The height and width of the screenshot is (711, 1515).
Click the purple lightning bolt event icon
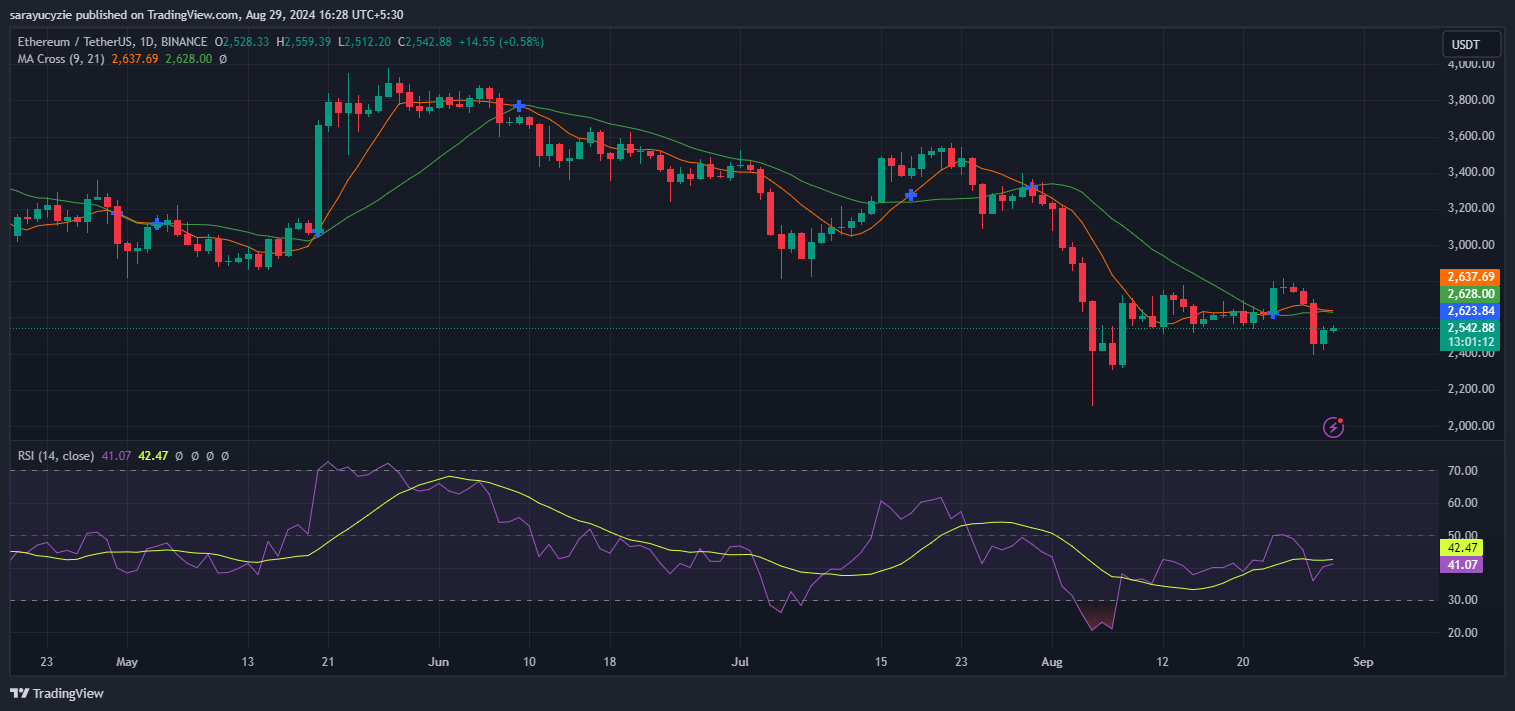click(x=1333, y=427)
